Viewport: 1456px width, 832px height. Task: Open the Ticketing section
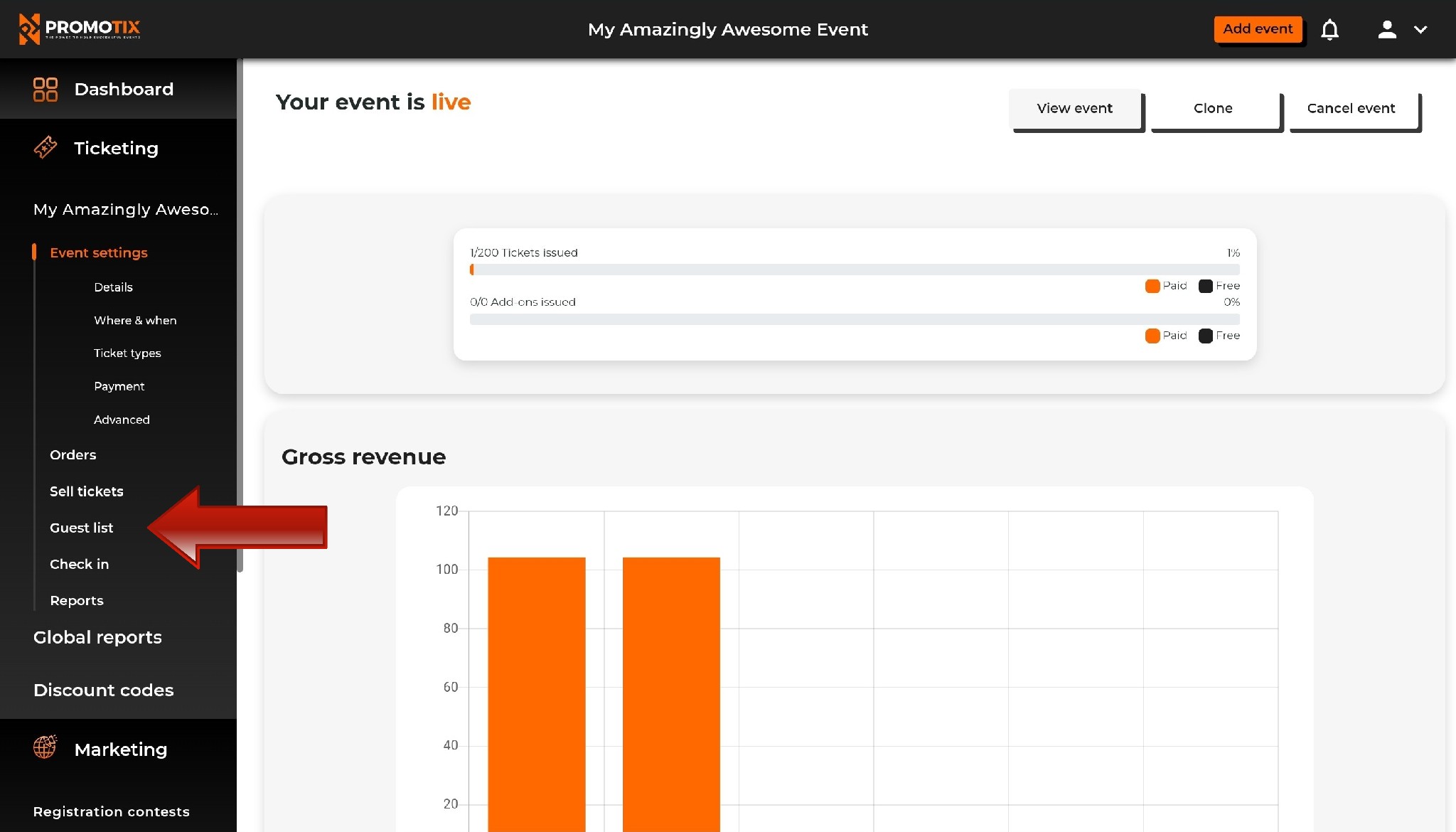(118, 148)
